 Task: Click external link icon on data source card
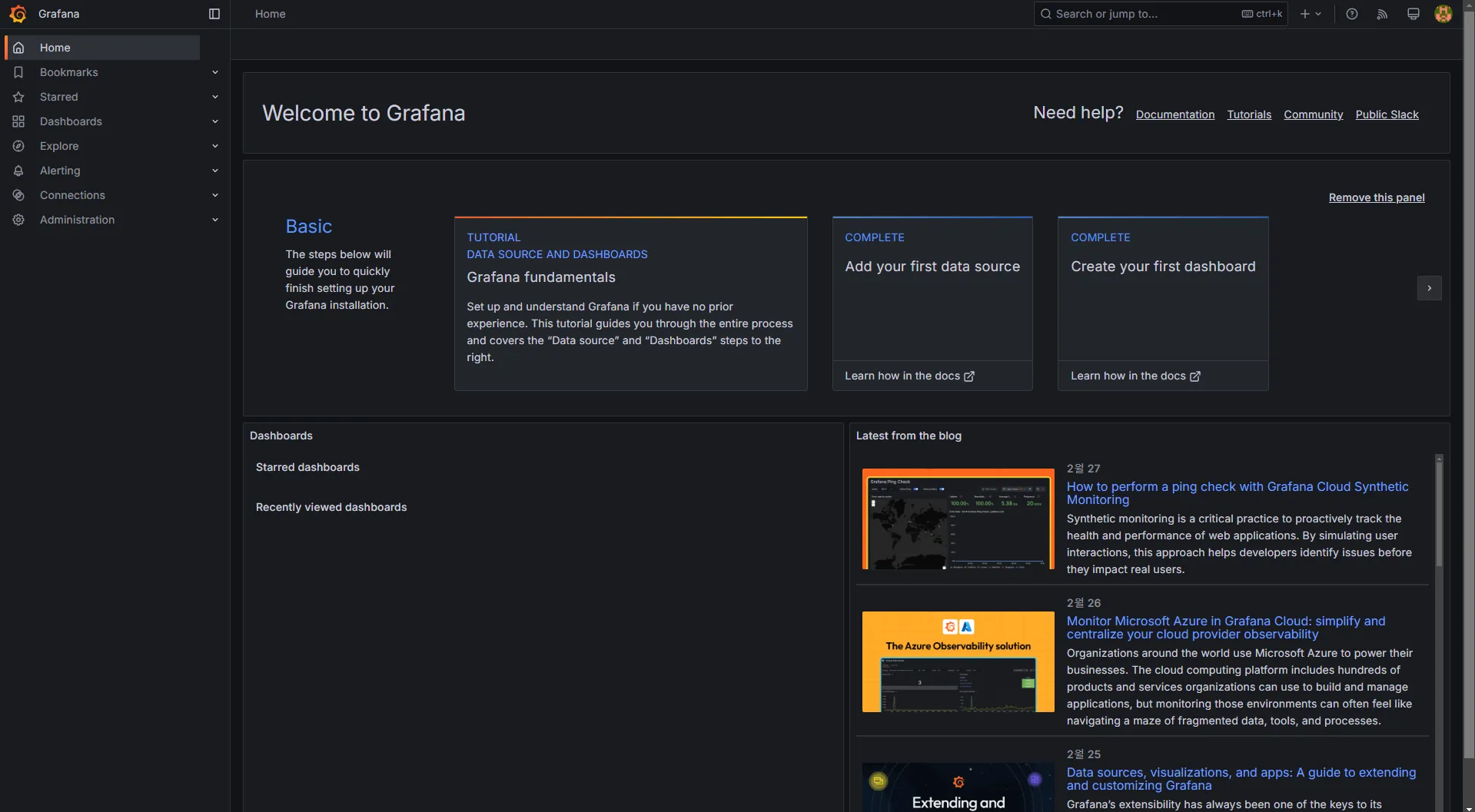pos(969,376)
